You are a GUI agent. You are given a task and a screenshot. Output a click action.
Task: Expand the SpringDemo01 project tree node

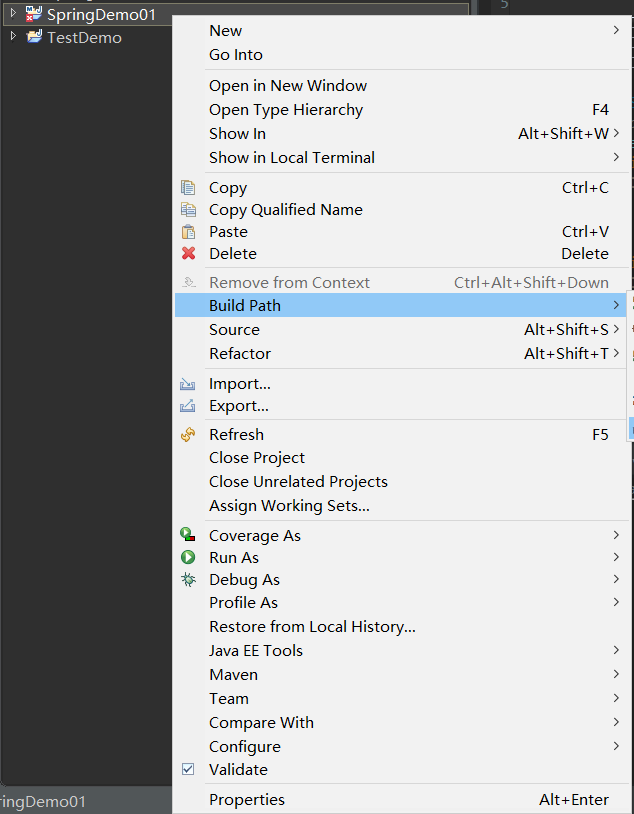[13, 13]
